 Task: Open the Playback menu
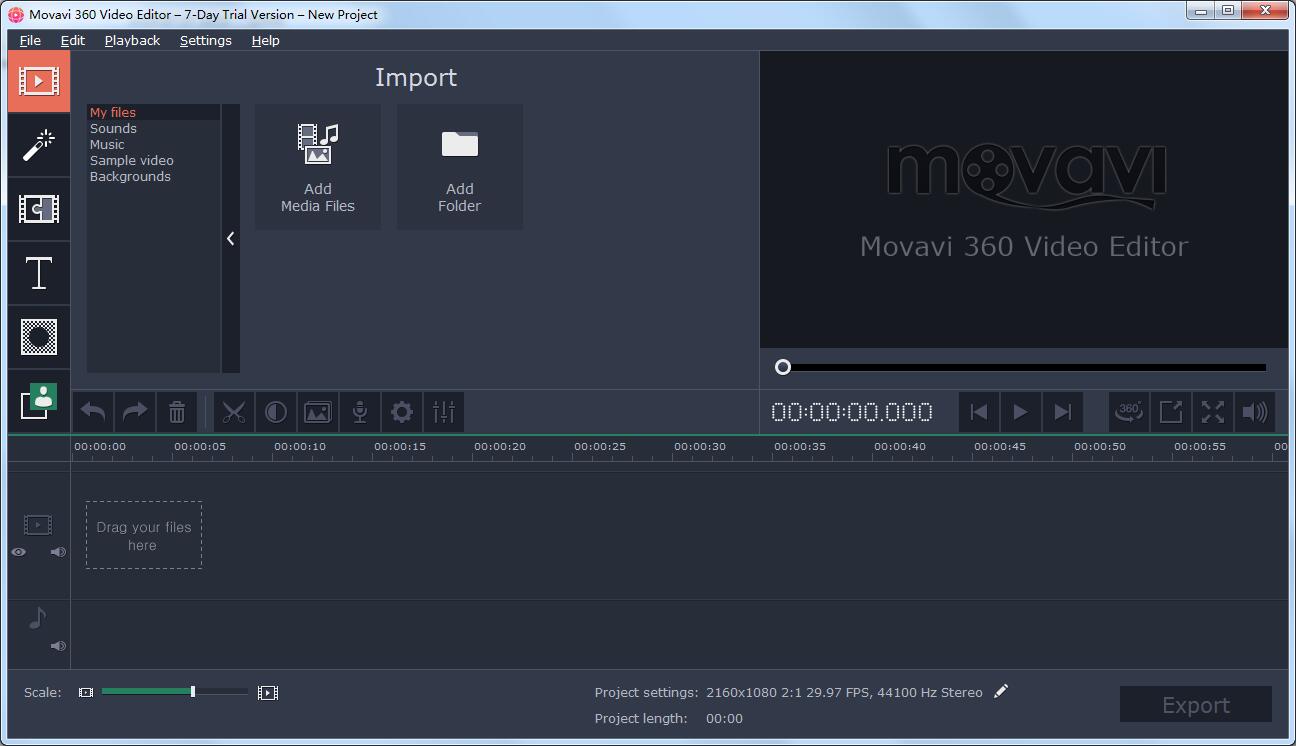pos(131,40)
